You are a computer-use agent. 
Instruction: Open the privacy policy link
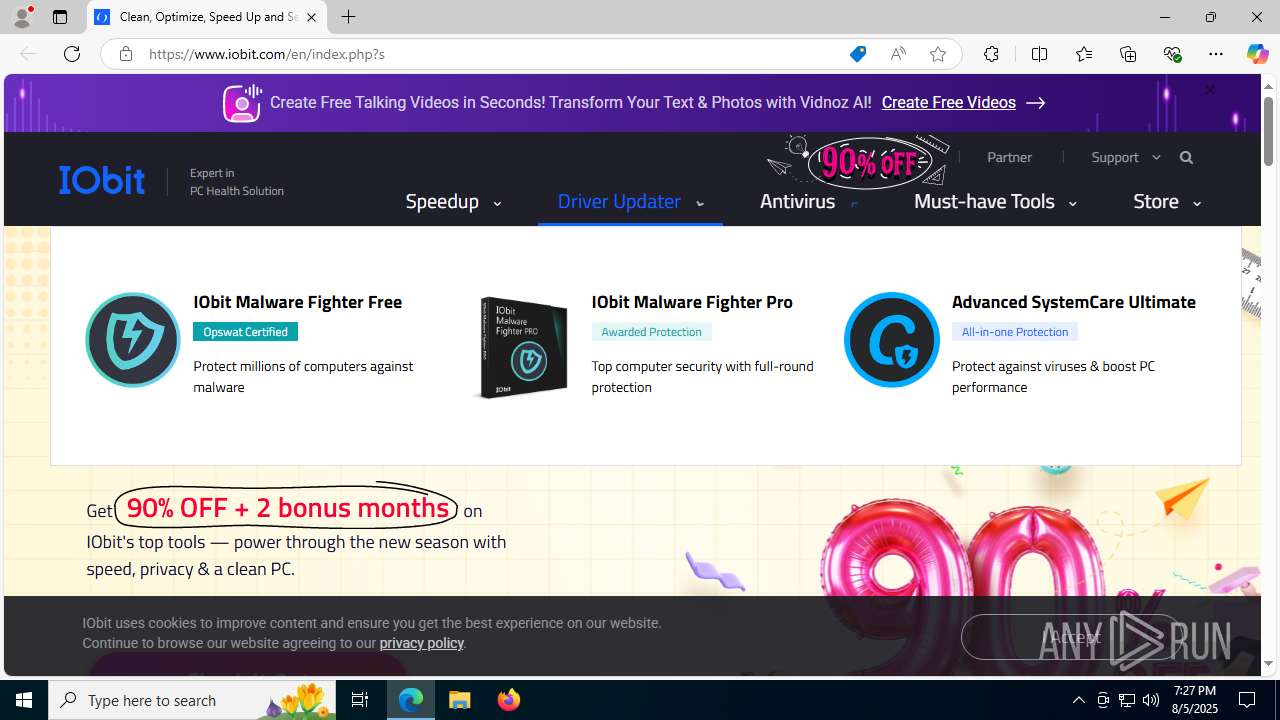[421, 643]
